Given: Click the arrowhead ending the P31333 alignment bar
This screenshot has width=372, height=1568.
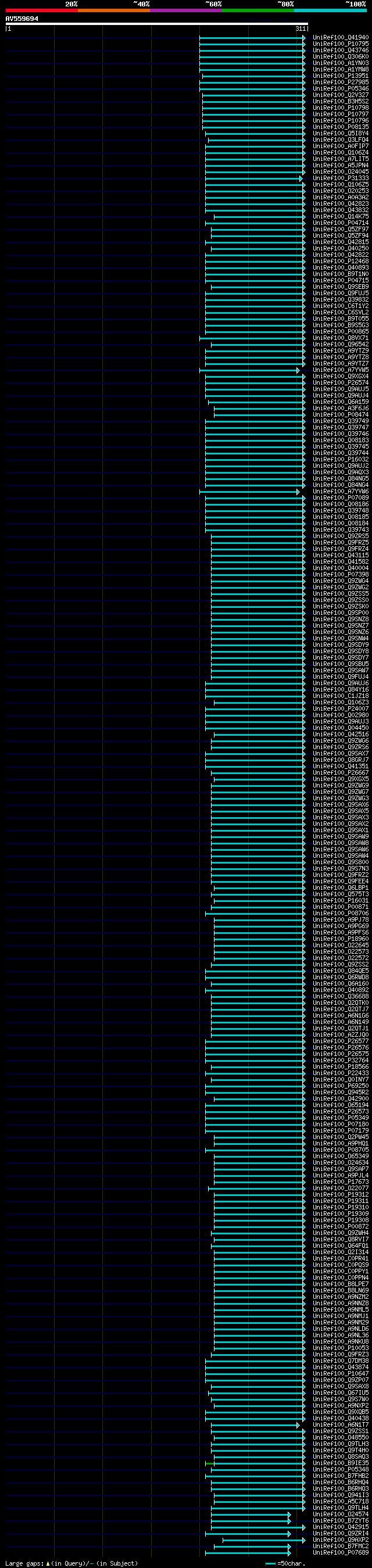Looking at the screenshot, I should (x=301, y=178).
